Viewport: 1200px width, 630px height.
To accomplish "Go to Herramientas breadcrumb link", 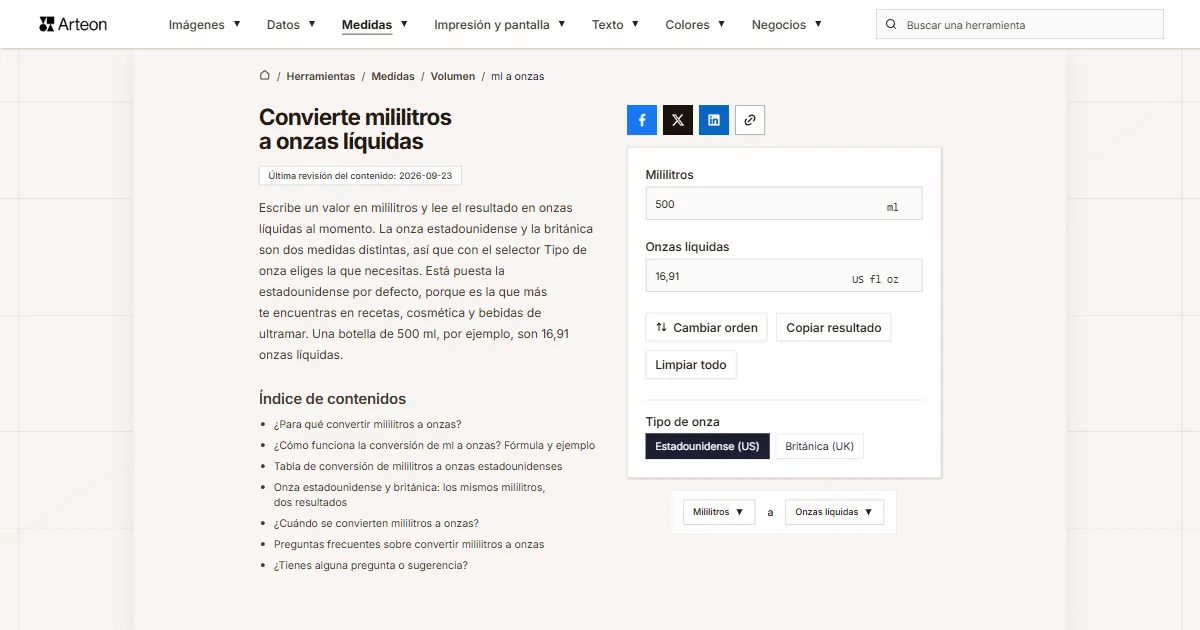I will (x=321, y=76).
